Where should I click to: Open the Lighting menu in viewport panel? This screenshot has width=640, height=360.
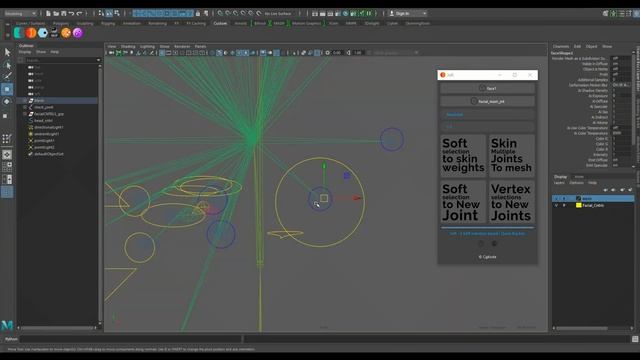[x=147, y=47]
